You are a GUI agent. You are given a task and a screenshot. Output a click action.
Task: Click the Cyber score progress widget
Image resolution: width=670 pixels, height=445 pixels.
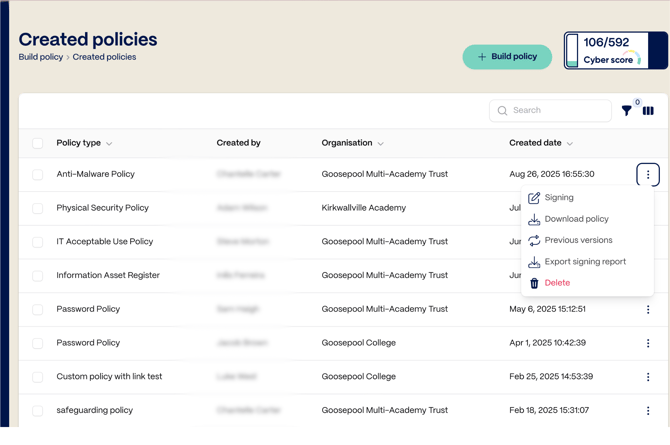tap(614, 51)
